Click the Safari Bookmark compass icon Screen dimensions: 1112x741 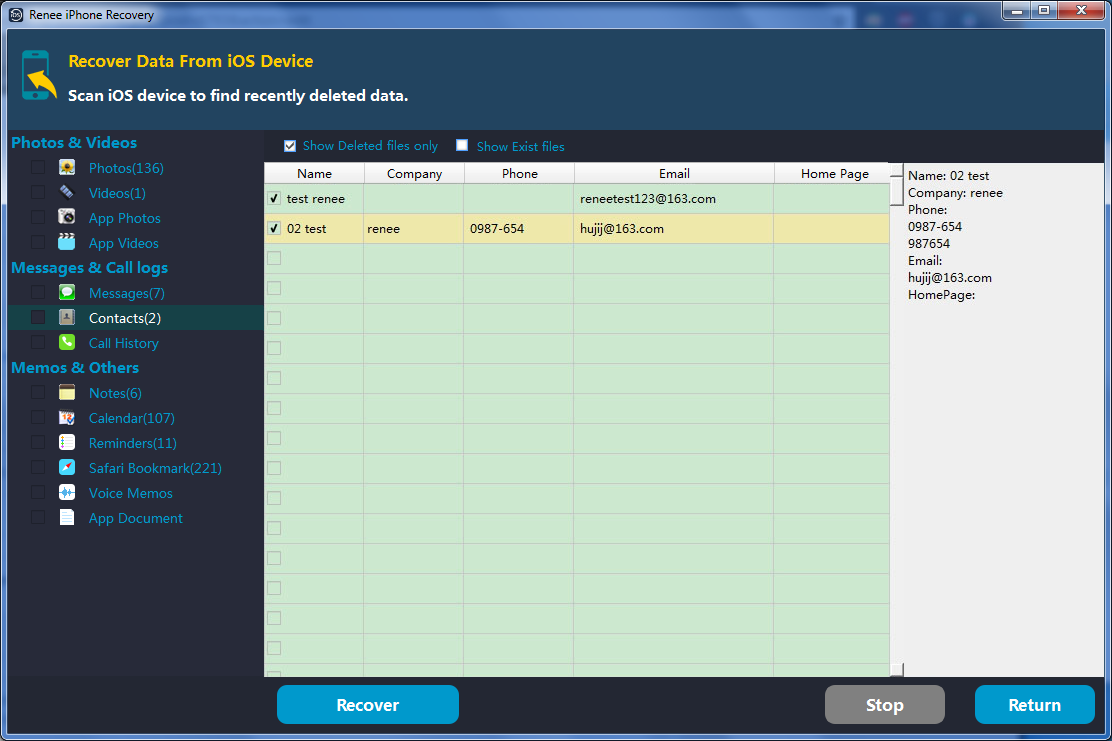point(67,468)
